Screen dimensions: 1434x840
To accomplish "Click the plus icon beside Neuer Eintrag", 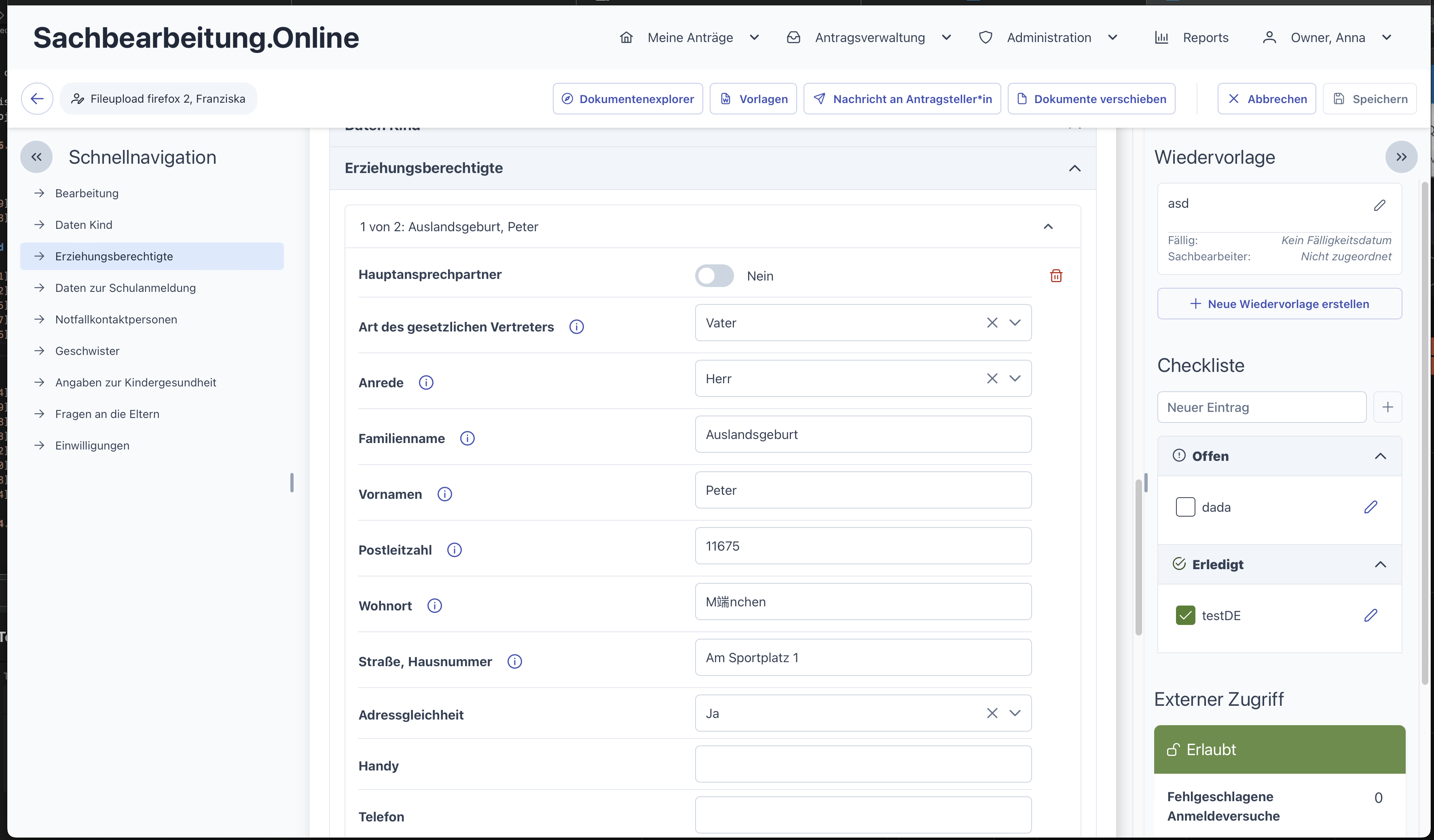I will (1387, 407).
